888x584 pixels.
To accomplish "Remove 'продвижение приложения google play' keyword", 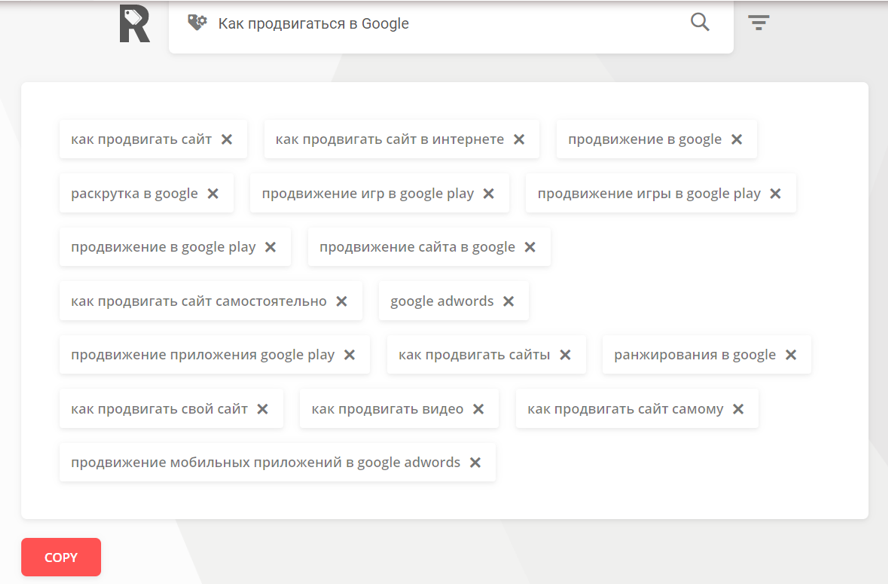I will coord(349,354).
